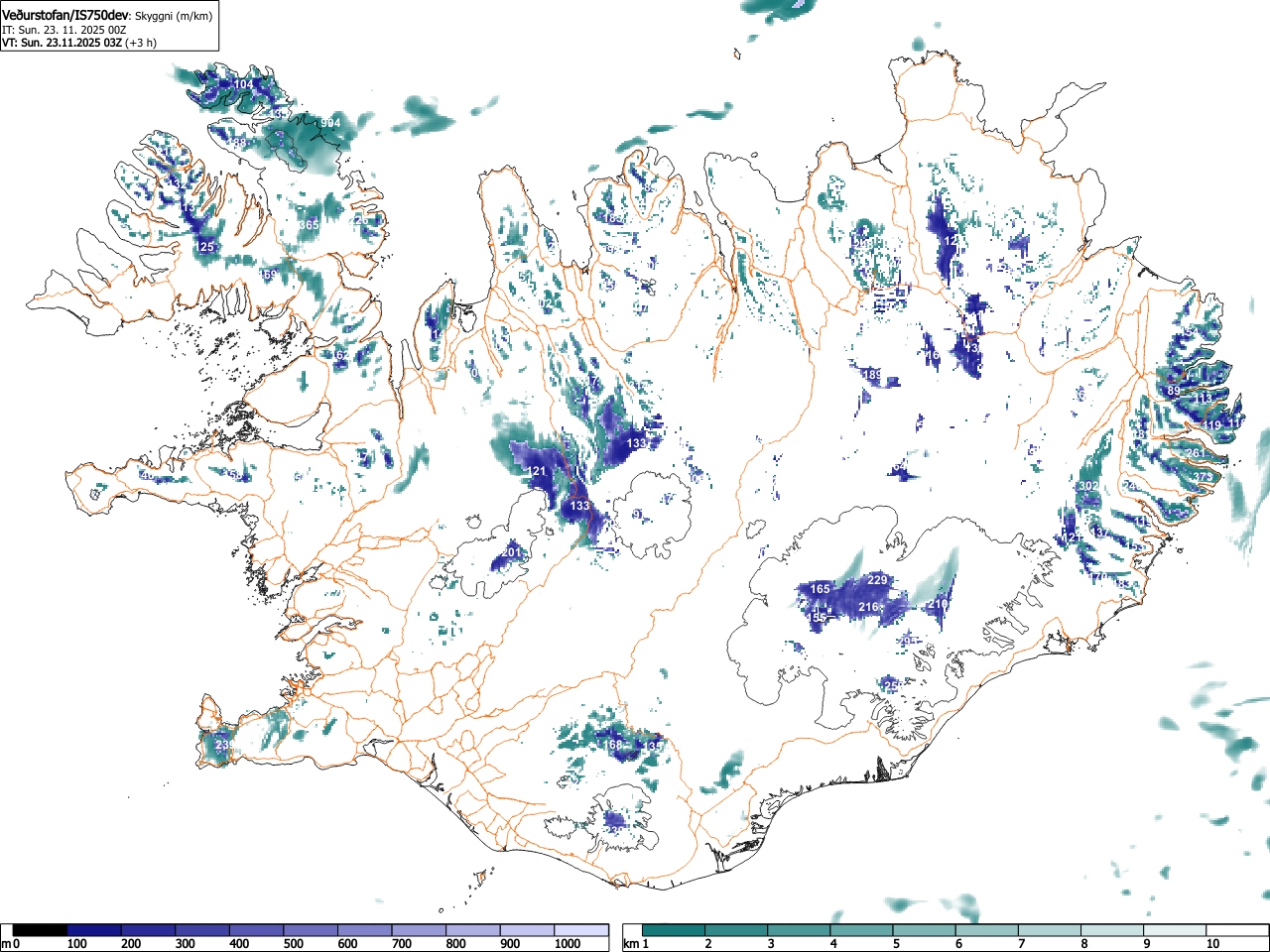Click the 216 visibility value

coord(869,607)
